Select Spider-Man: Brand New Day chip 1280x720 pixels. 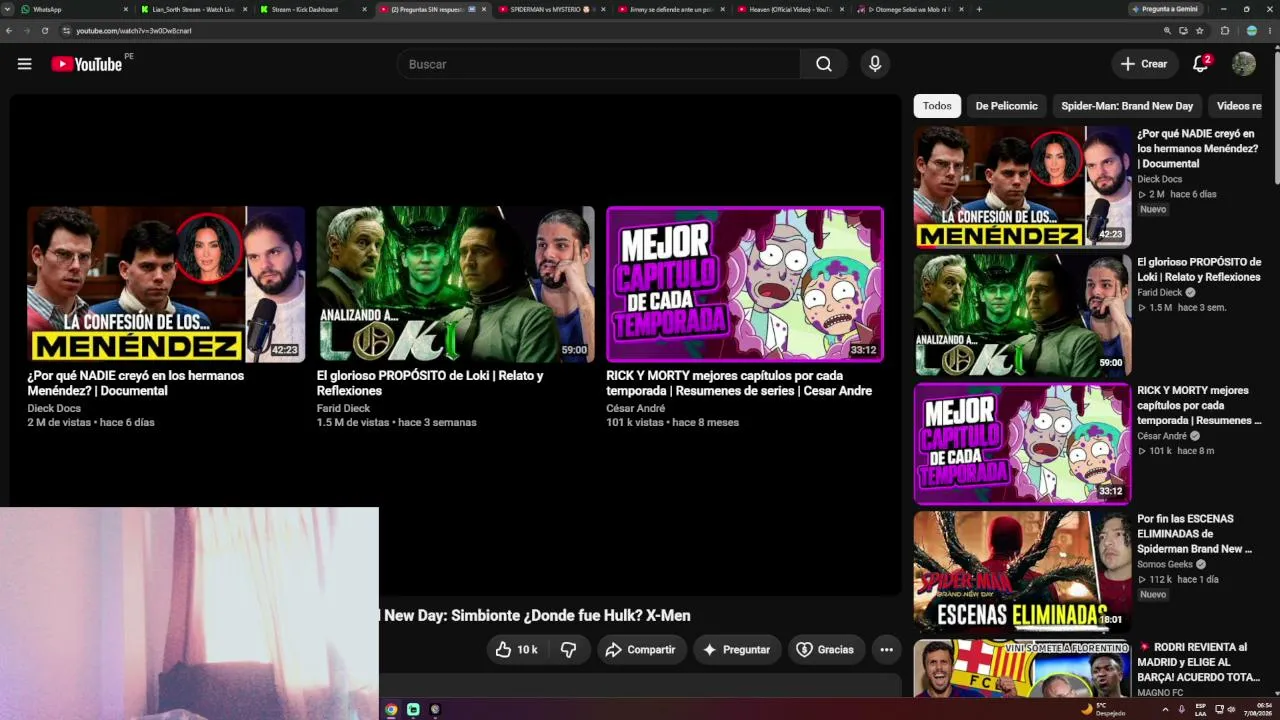1127,106
